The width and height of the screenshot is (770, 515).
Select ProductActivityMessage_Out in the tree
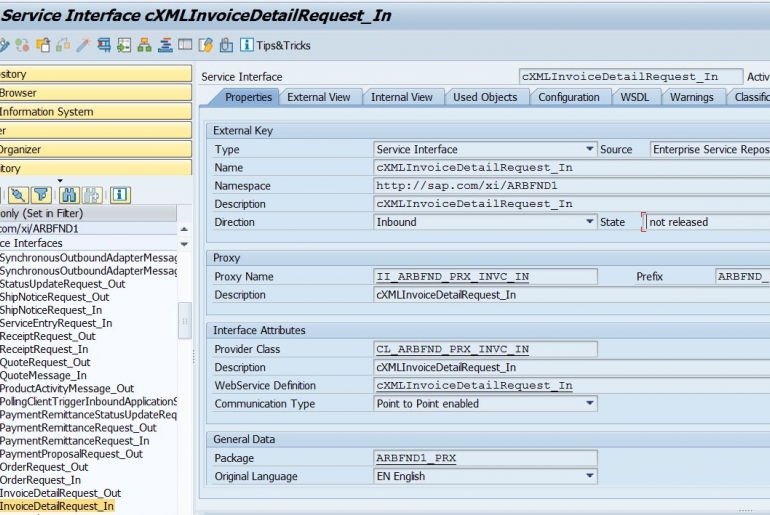tap(67, 388)
